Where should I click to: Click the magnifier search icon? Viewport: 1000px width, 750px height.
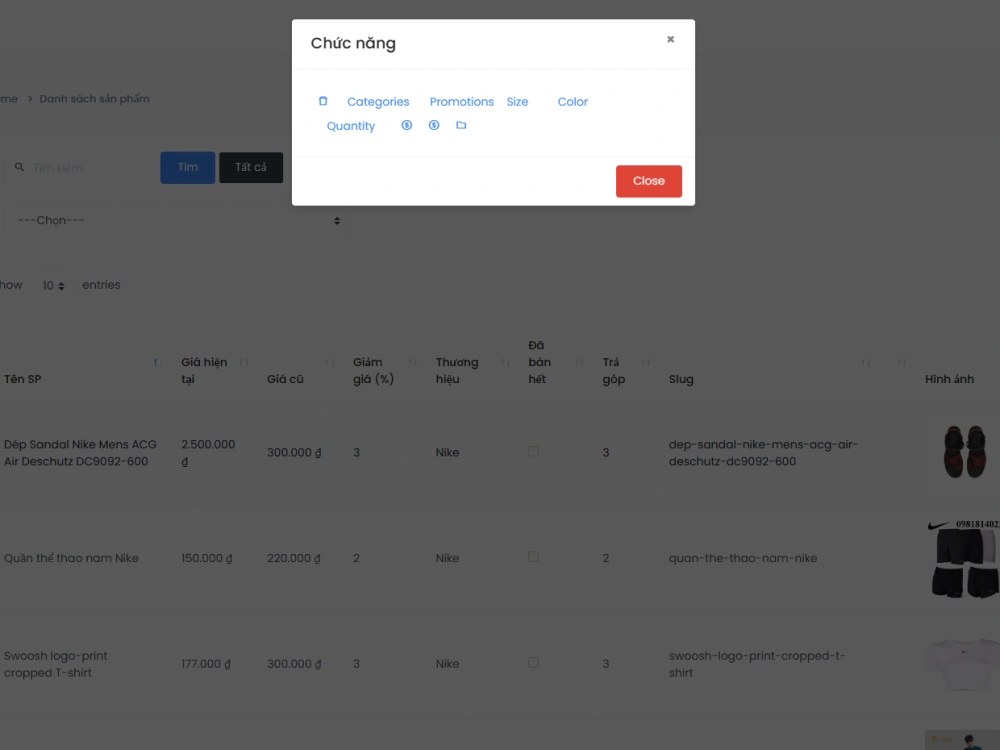[x=19, y=167]
